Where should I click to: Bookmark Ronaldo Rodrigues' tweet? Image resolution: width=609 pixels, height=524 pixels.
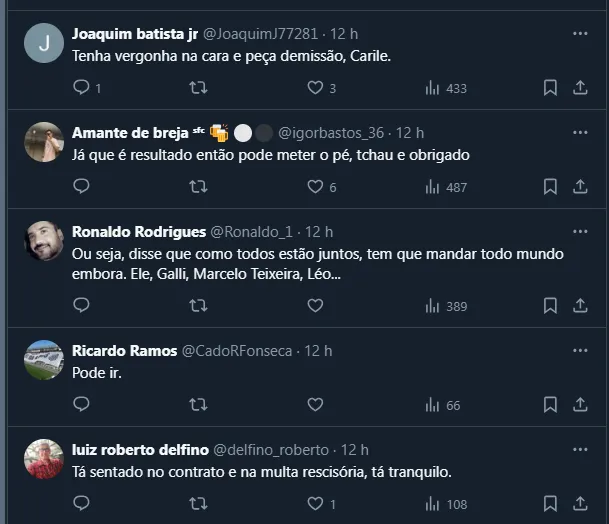(550, 306)
